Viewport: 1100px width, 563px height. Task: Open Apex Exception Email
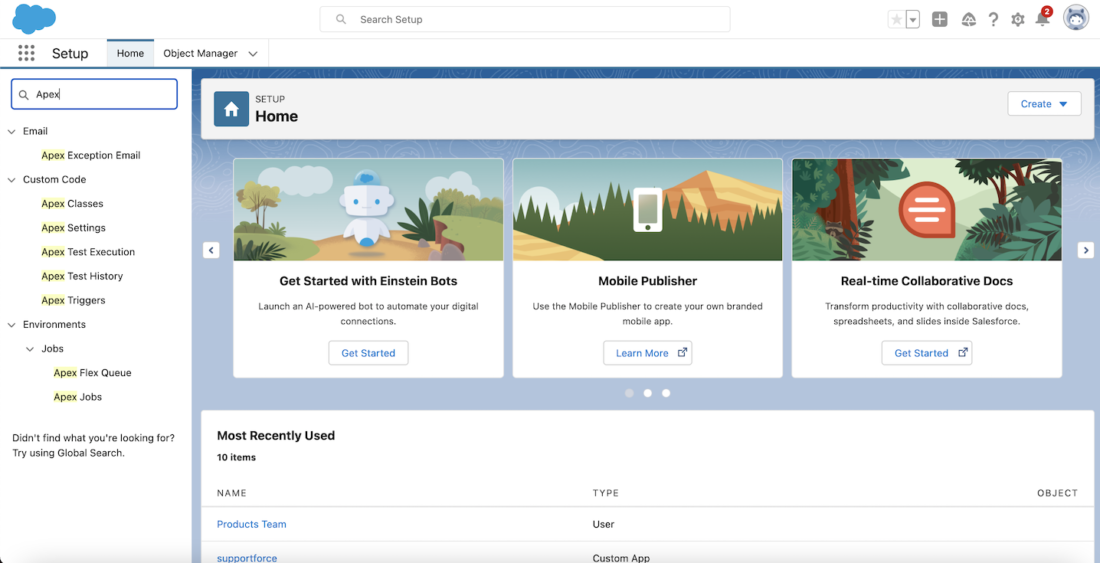90,155
